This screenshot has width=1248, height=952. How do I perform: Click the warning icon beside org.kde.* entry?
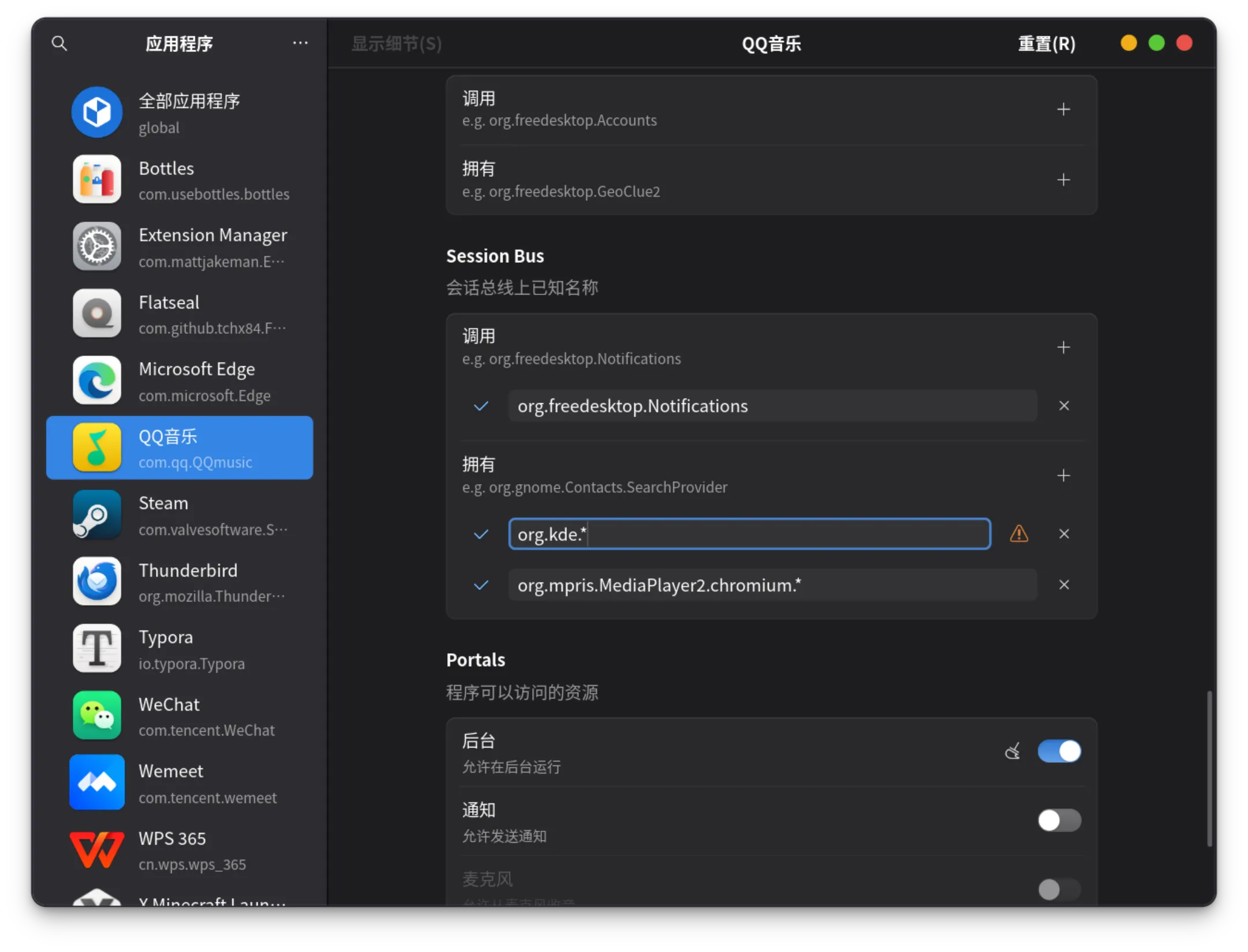pos(1019,533)
